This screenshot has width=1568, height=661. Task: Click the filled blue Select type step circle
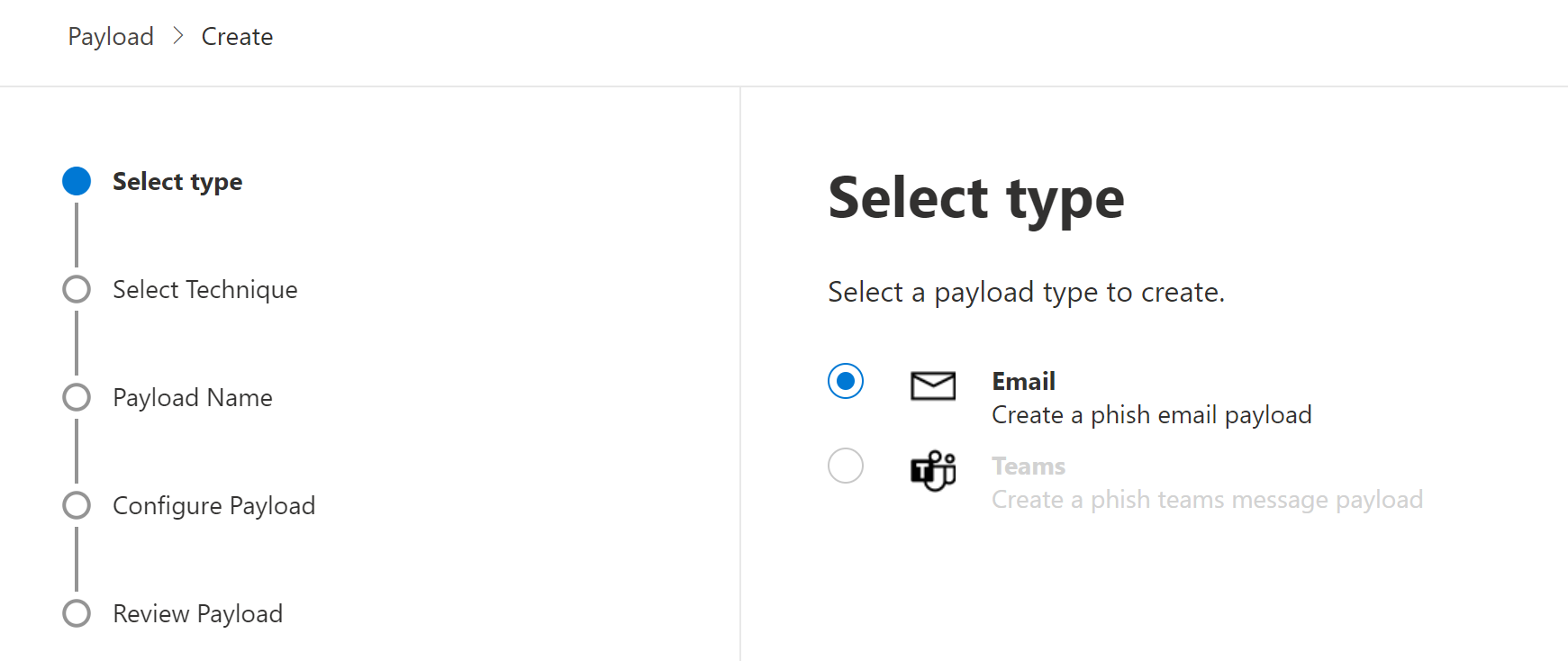tap(77, 181)
